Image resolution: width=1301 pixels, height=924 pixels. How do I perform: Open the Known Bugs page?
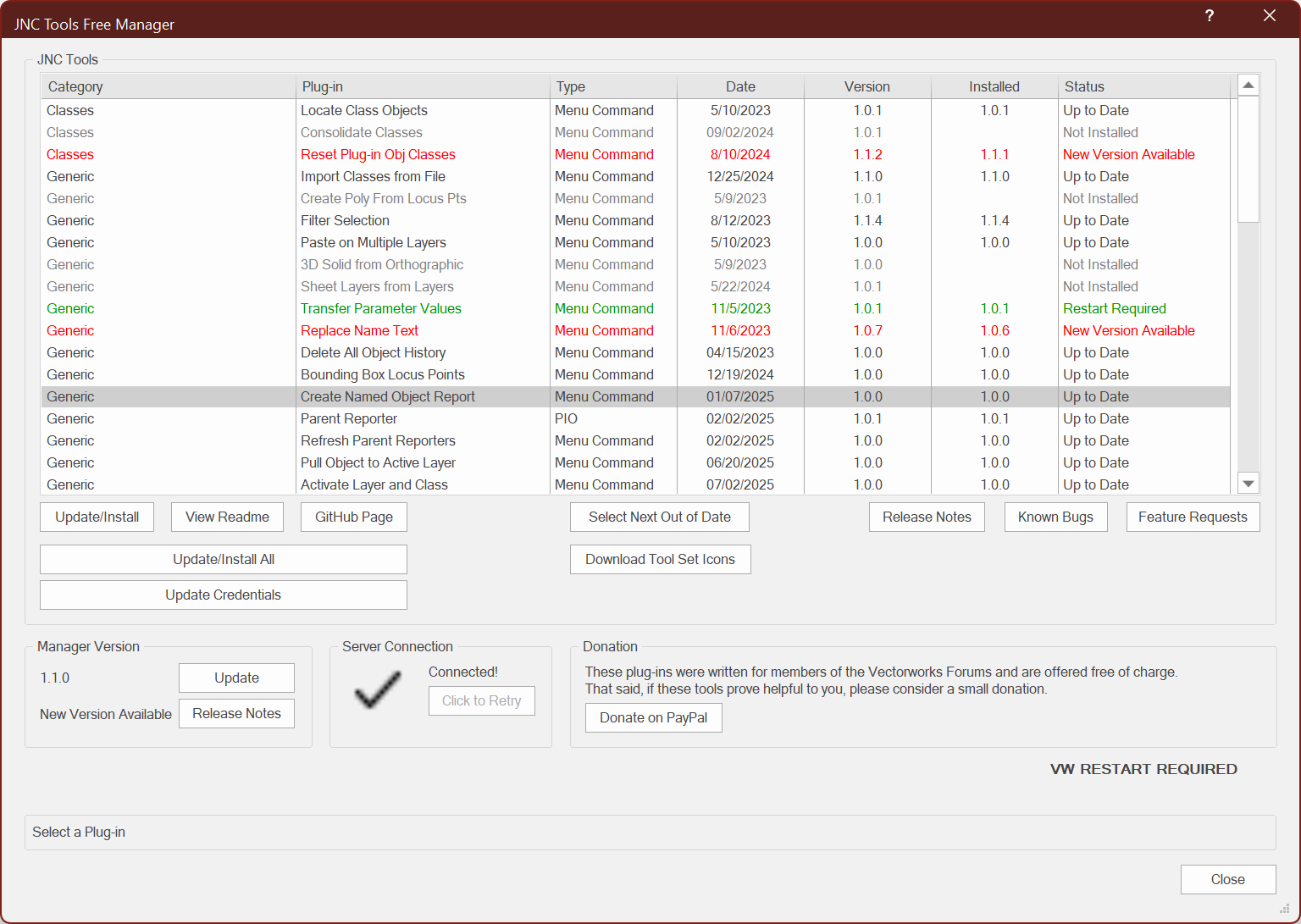coord(1055,517)
